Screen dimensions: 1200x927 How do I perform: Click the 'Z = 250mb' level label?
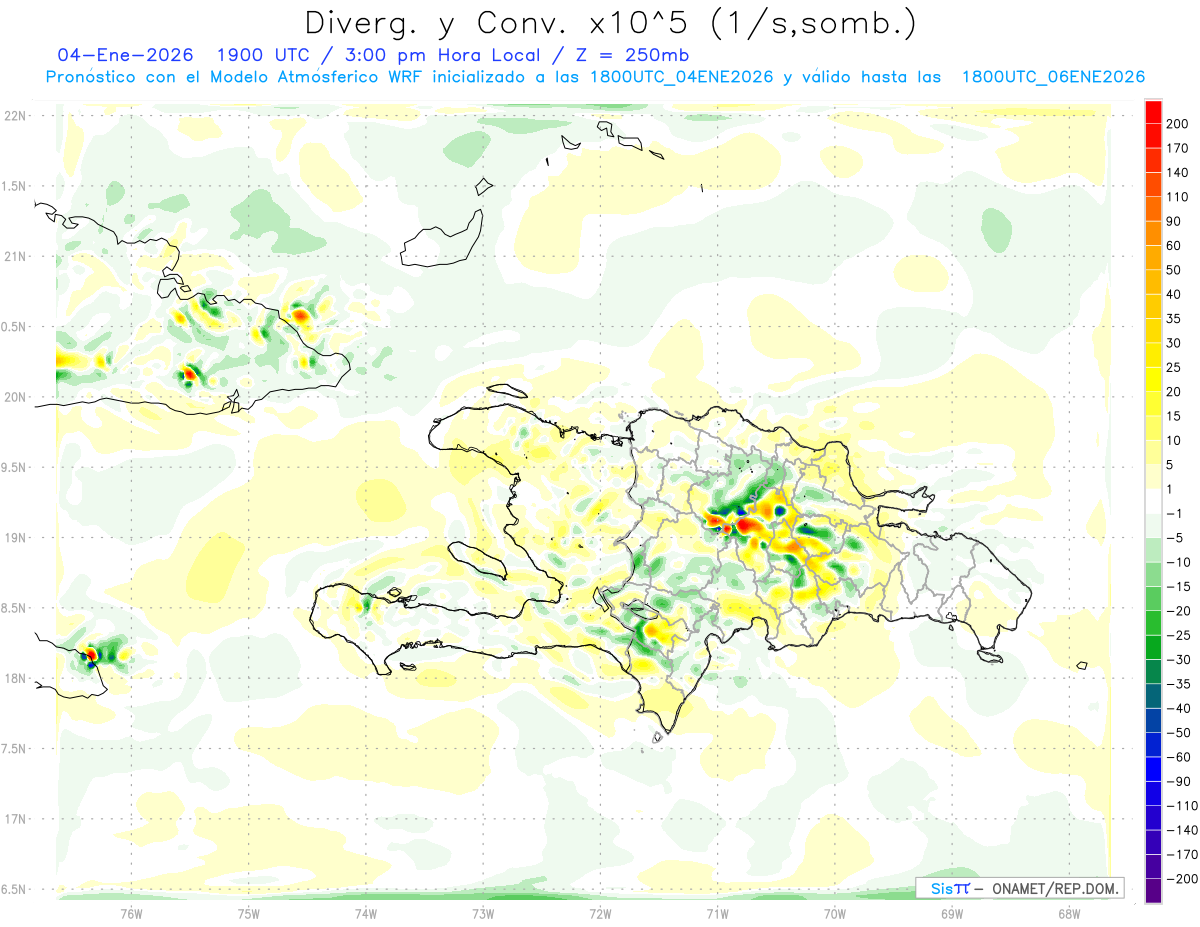(x=632, y=54)
